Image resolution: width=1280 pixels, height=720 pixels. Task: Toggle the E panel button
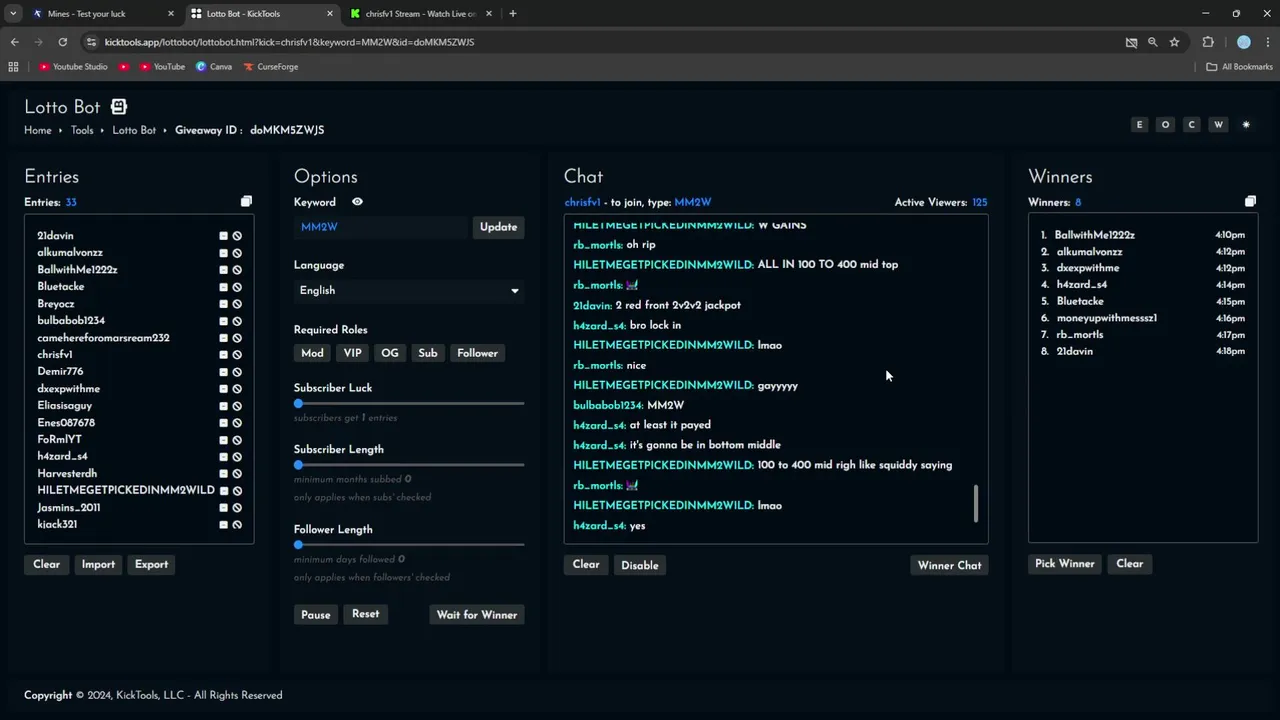pyautogui.click(x=1139, y=125)
